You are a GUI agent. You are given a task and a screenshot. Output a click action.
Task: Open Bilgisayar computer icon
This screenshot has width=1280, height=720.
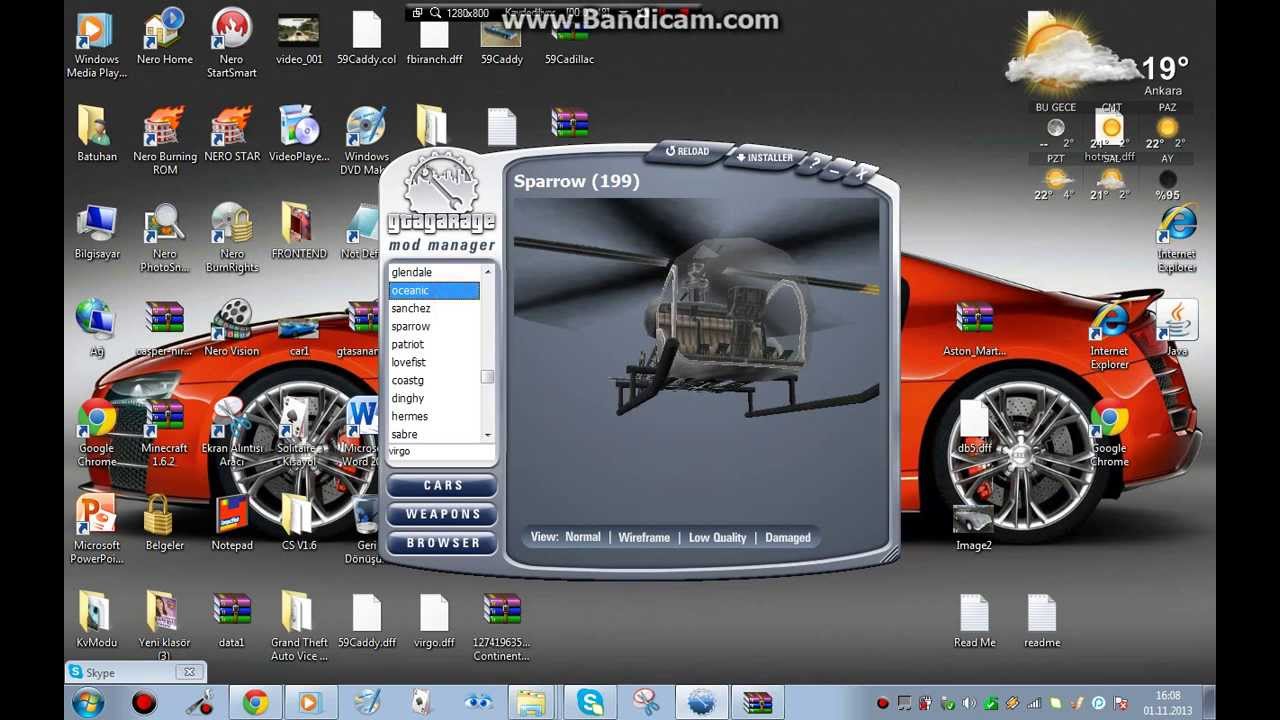click(96, 231)
